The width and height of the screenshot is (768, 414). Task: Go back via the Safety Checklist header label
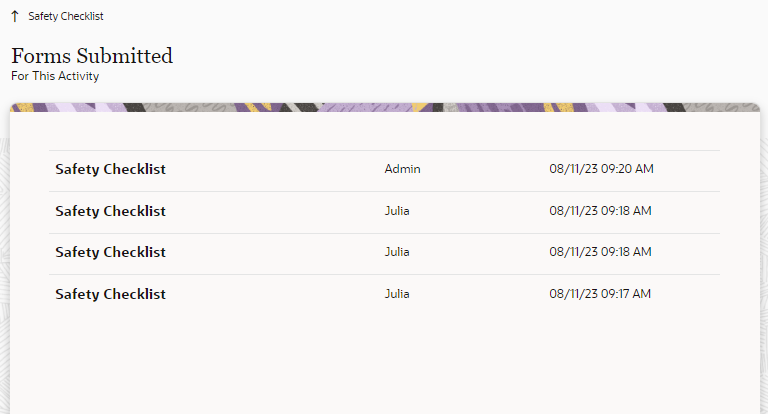point(66,16)
